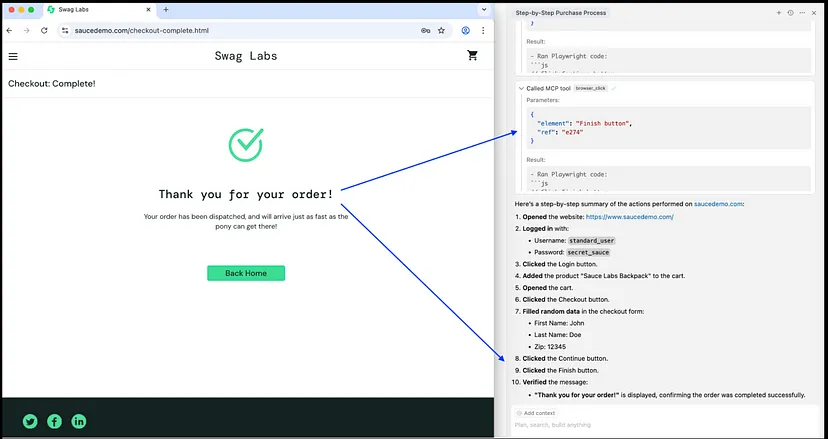Image resolution: width=828 pixels, height=439 pixels.
Task: Click the browser_click tool badge
Action: tap(591, 88)
